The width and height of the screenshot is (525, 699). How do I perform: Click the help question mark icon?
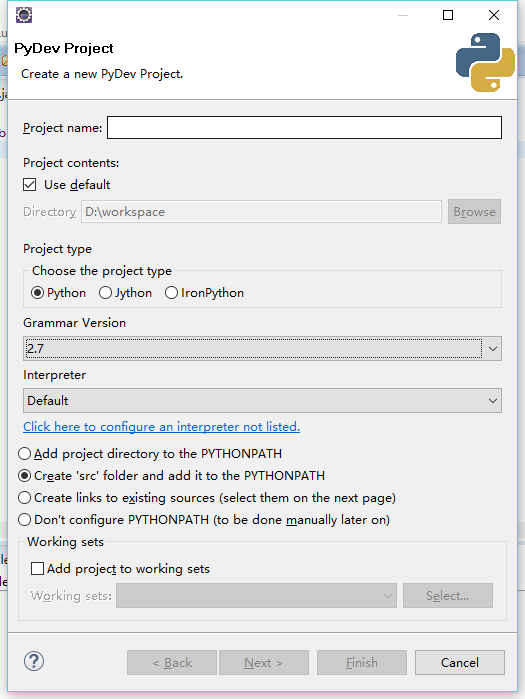[34, 661]
